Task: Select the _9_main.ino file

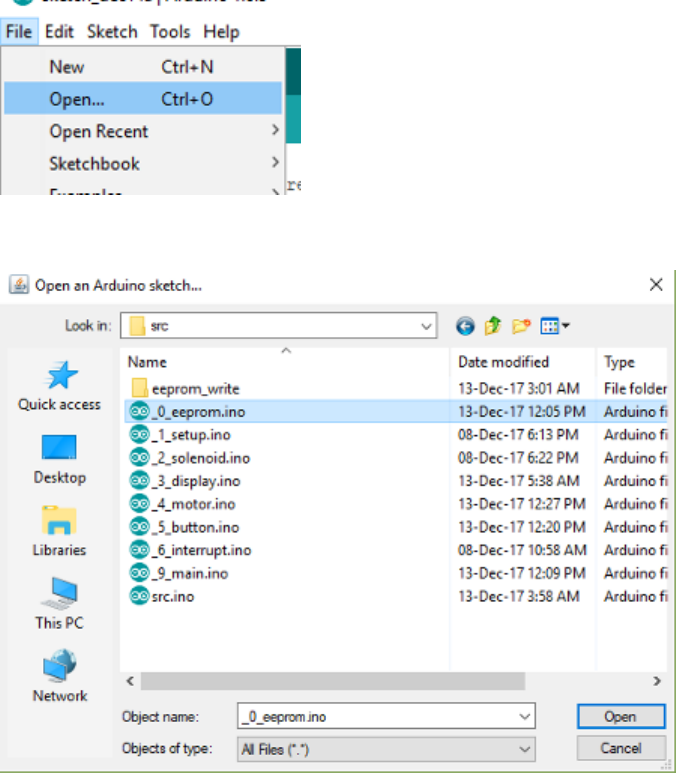Action: click(179, 573)
